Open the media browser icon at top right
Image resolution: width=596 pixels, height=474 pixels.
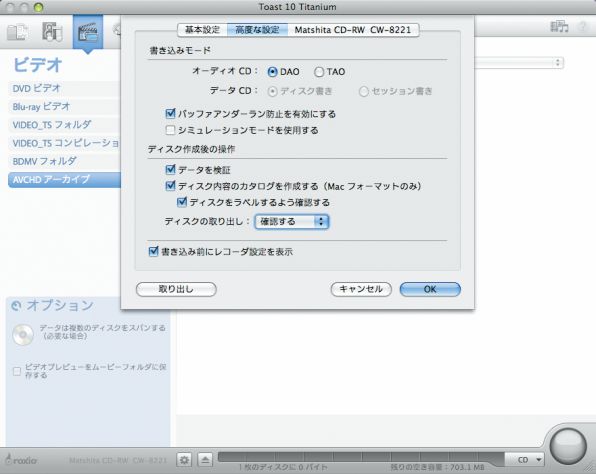pyautogui.click(x=559, y=26)
